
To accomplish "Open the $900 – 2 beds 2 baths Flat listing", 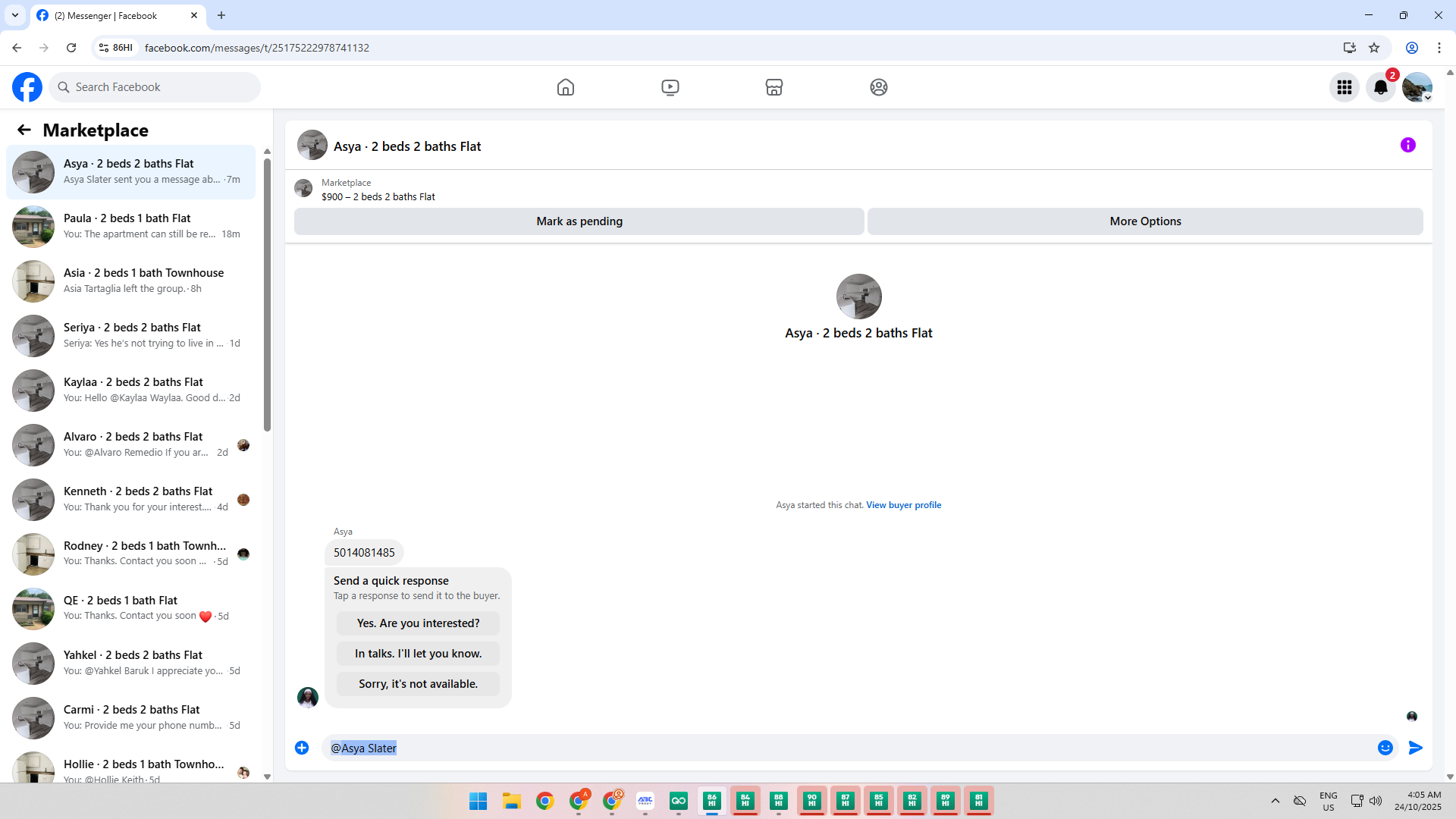I will point(378,196).
